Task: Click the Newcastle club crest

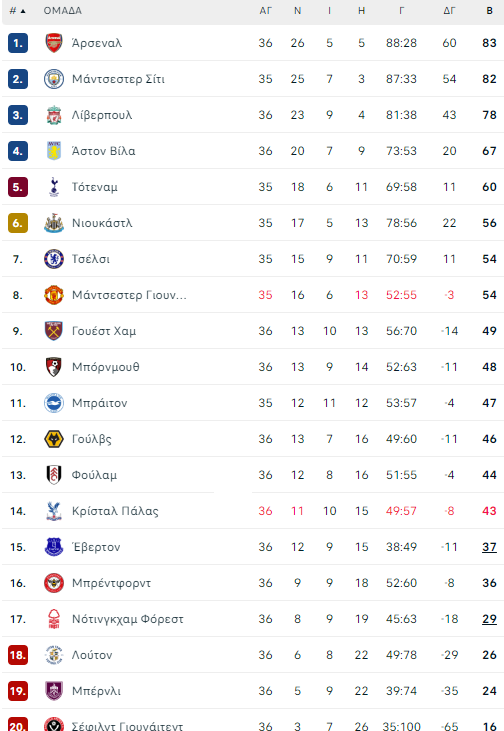Action: (x=54, y=223)
